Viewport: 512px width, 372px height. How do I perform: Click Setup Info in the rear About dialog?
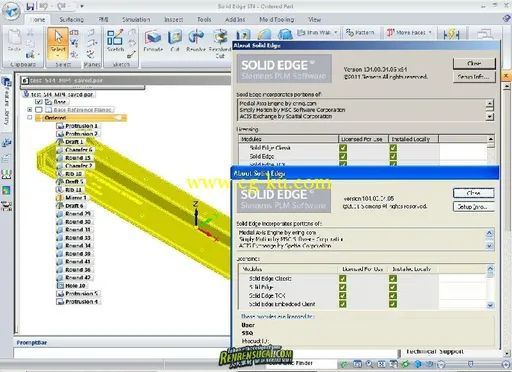point(474,77)
